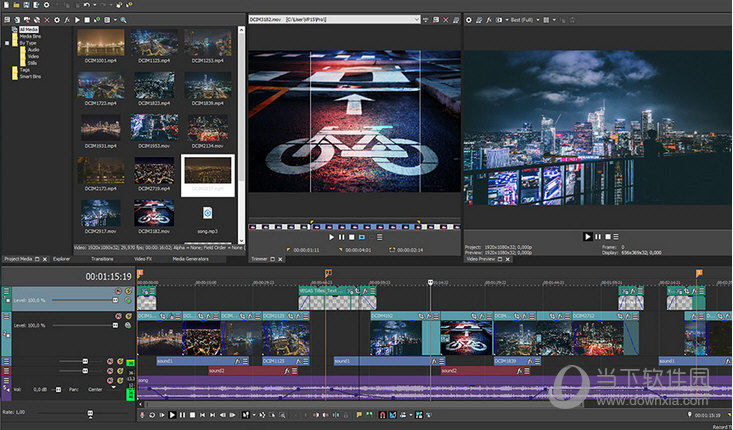Screen dimensions: 733x430
Task: Click the Insert marker yellow flag icon
Action: pos(359,415)
